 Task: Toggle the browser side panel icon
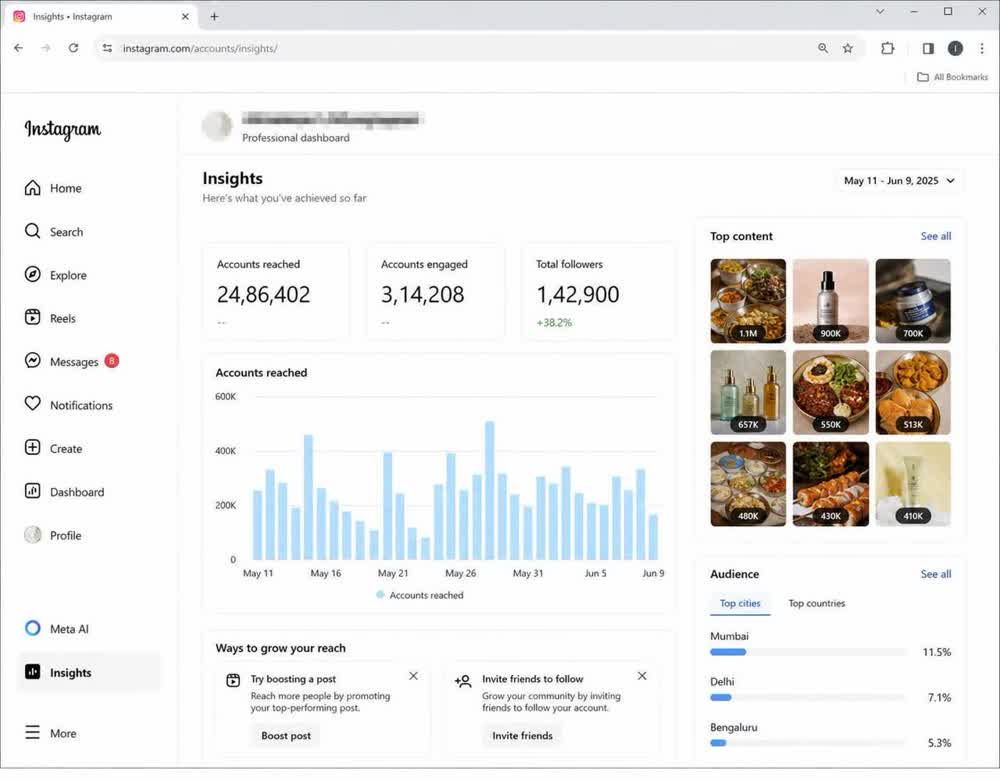pyautogui.click(x=928, y=48)
